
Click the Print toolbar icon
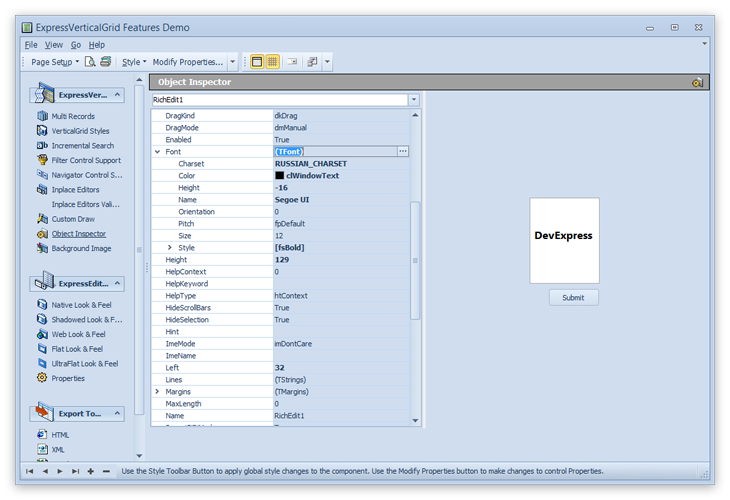coord(106,61)
